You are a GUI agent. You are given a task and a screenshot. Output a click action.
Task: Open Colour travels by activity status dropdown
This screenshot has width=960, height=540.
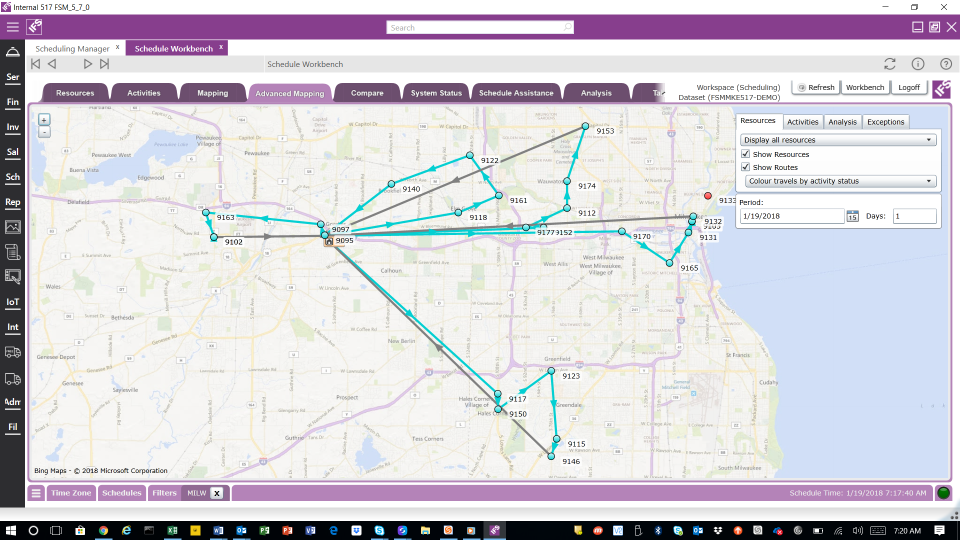pyautogui.click(x=838, y=181)
